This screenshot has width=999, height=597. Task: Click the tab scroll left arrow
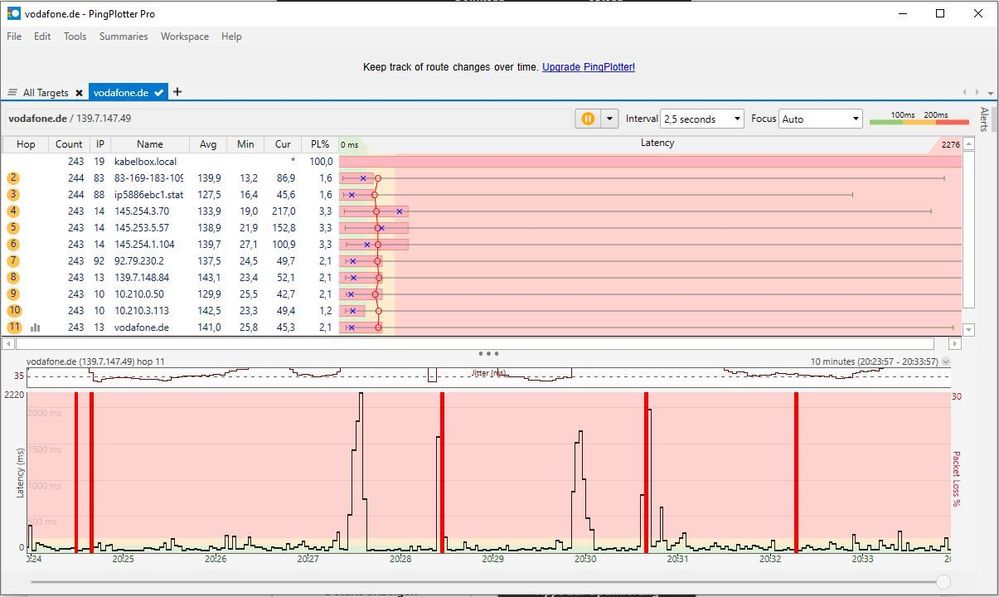coord(965,92)
